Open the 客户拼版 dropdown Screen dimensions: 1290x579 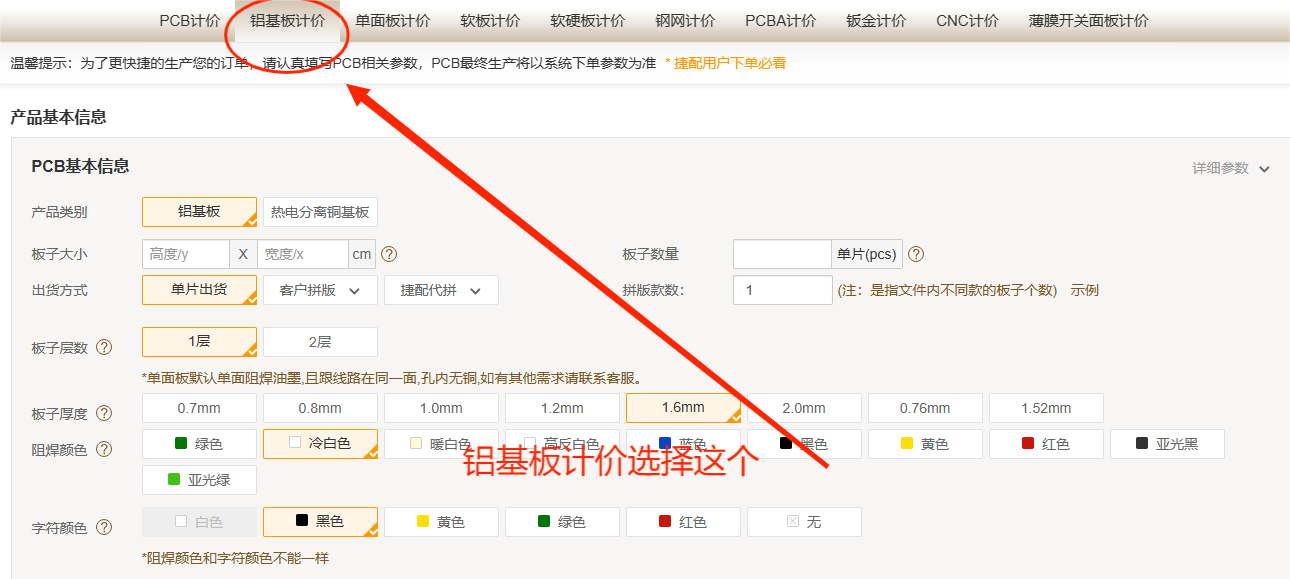pos(320,290)
